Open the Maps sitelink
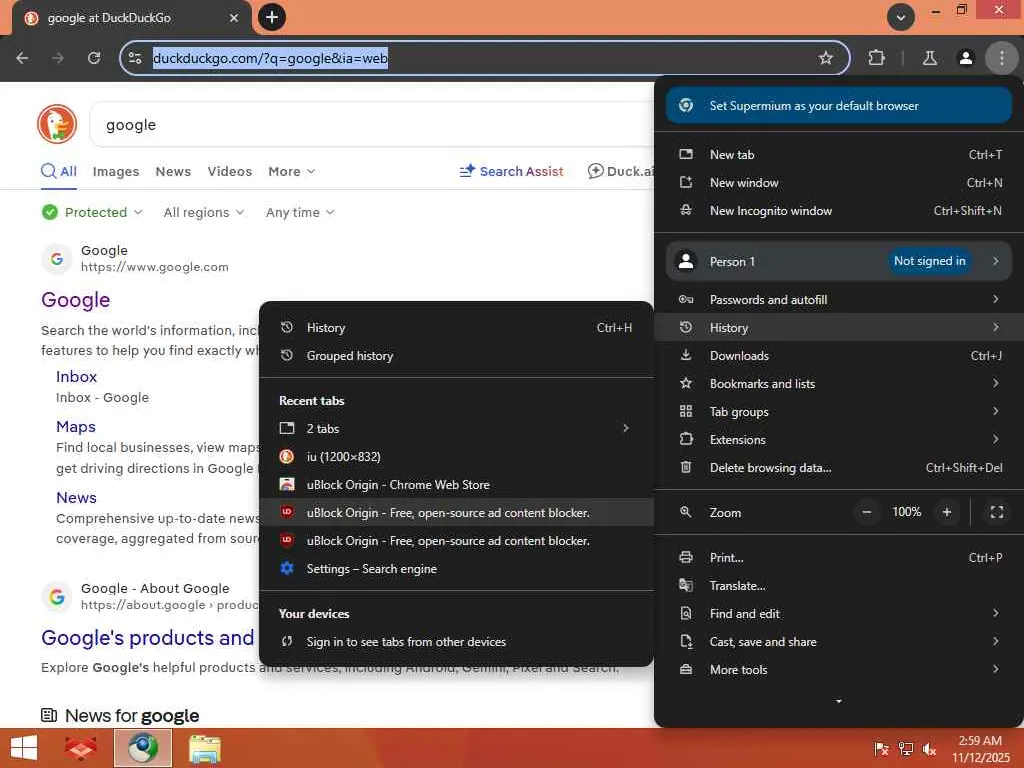The height and width of the screenshot is (768, 1024). (x=76, y=426)
